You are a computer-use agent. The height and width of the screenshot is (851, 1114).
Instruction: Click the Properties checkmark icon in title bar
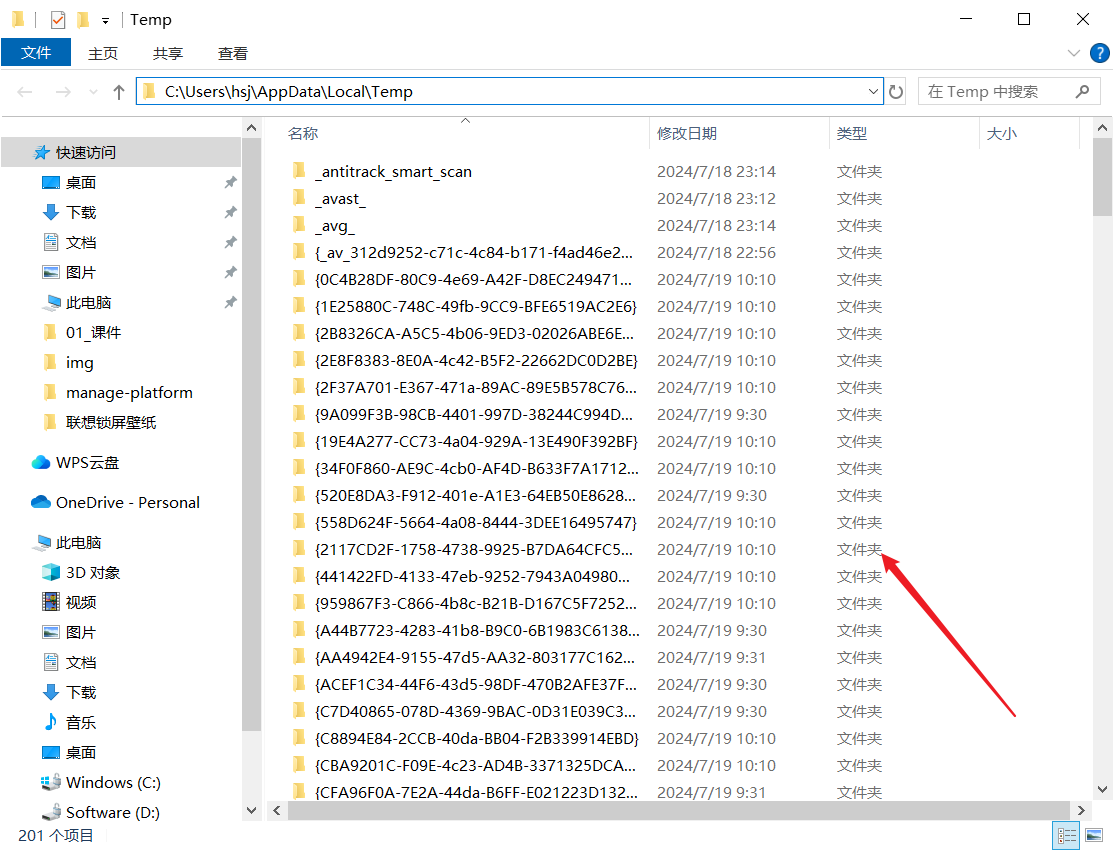coord(58,20)
